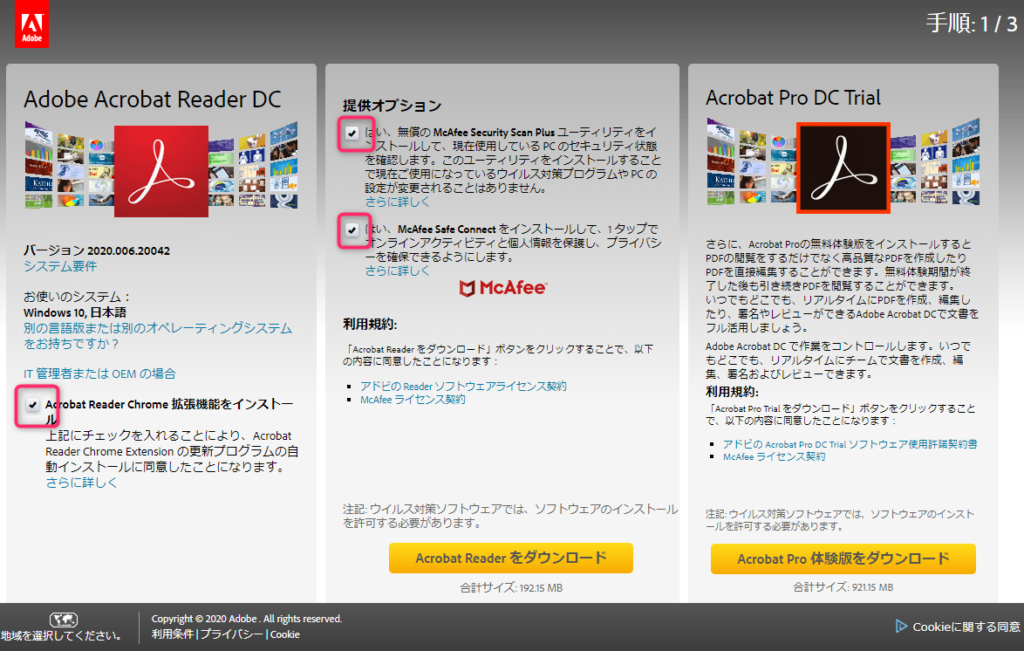This screenshot has height=651, width=1024.
Task: Click 地域を選択してください region selector
Action: (62, 635)
